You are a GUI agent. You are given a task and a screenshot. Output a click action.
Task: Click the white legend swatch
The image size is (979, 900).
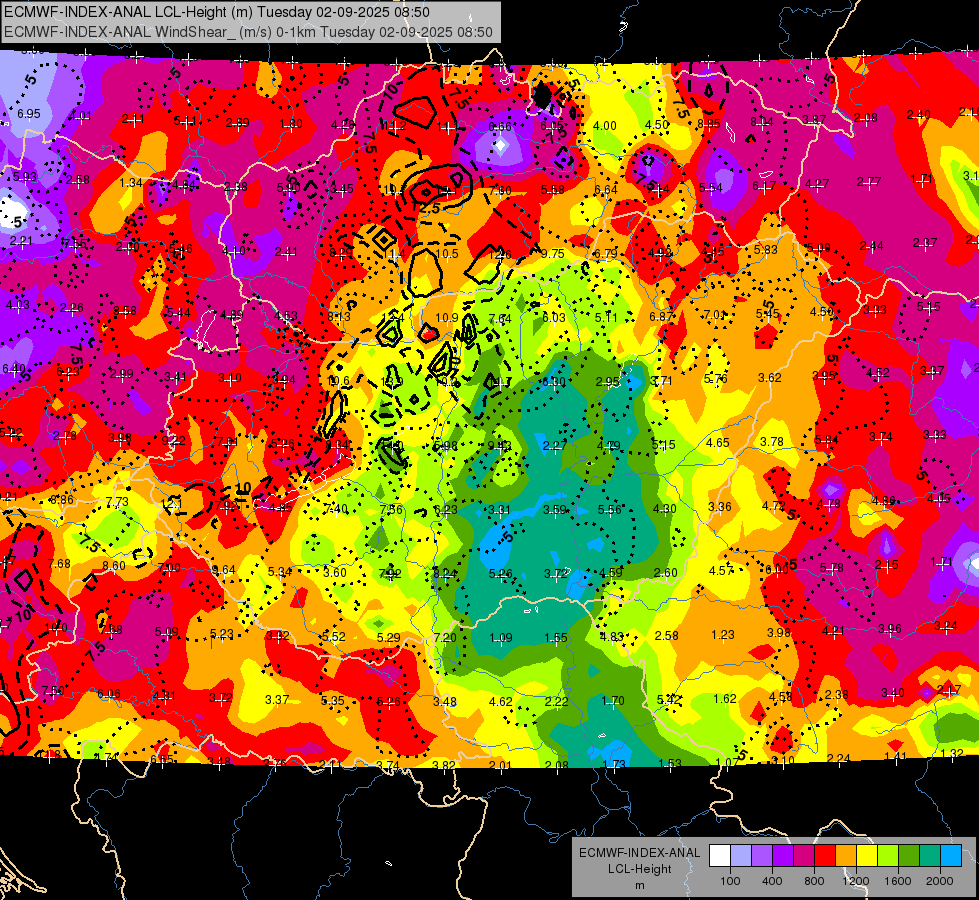click(720, 856)
